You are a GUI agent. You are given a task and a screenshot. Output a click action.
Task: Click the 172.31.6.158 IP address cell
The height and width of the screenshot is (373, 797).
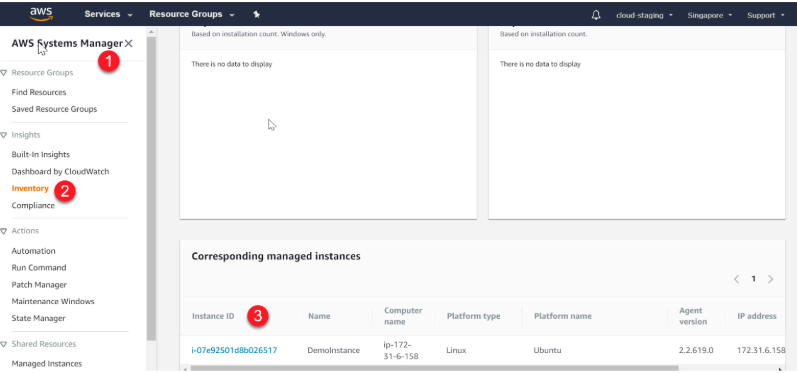click(x=761, y=350)
